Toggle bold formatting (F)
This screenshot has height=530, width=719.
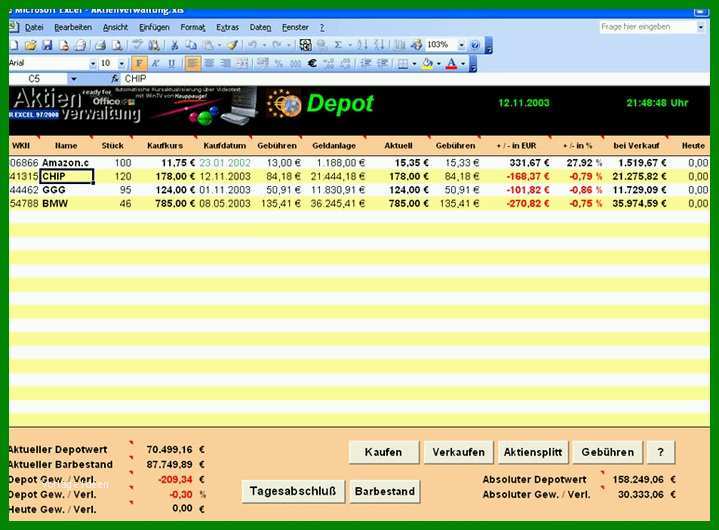point(139,63)
